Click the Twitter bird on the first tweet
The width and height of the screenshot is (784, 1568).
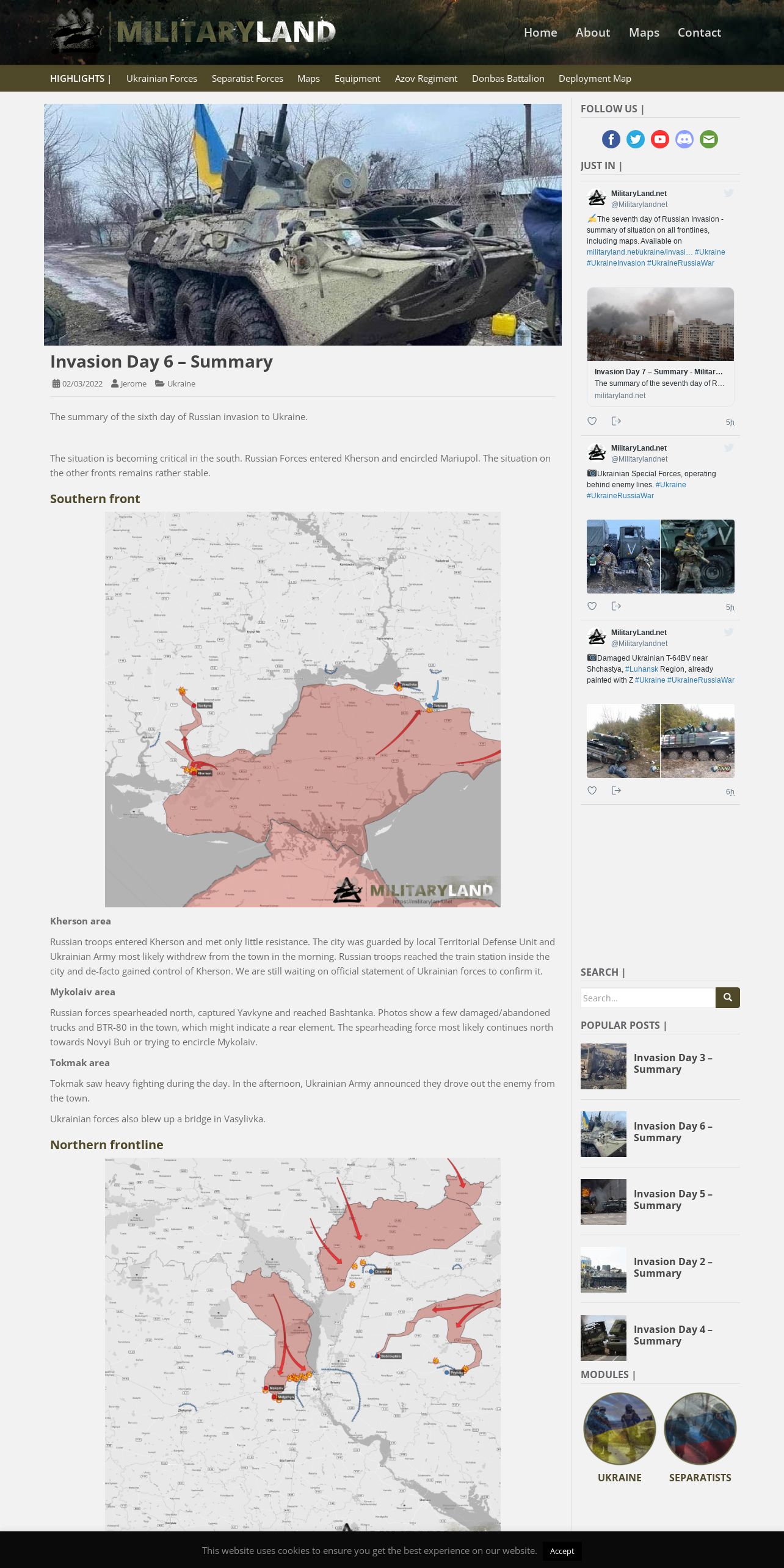pyautogui.click(x=728, y=194)
